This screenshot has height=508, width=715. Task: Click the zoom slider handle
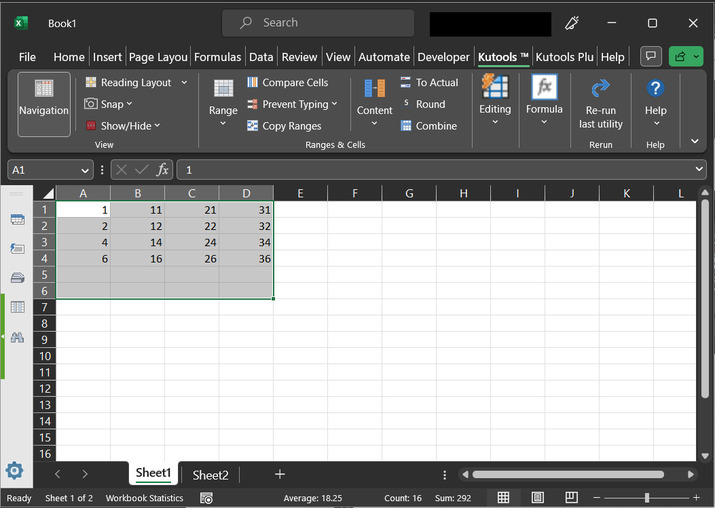(647, 498)
